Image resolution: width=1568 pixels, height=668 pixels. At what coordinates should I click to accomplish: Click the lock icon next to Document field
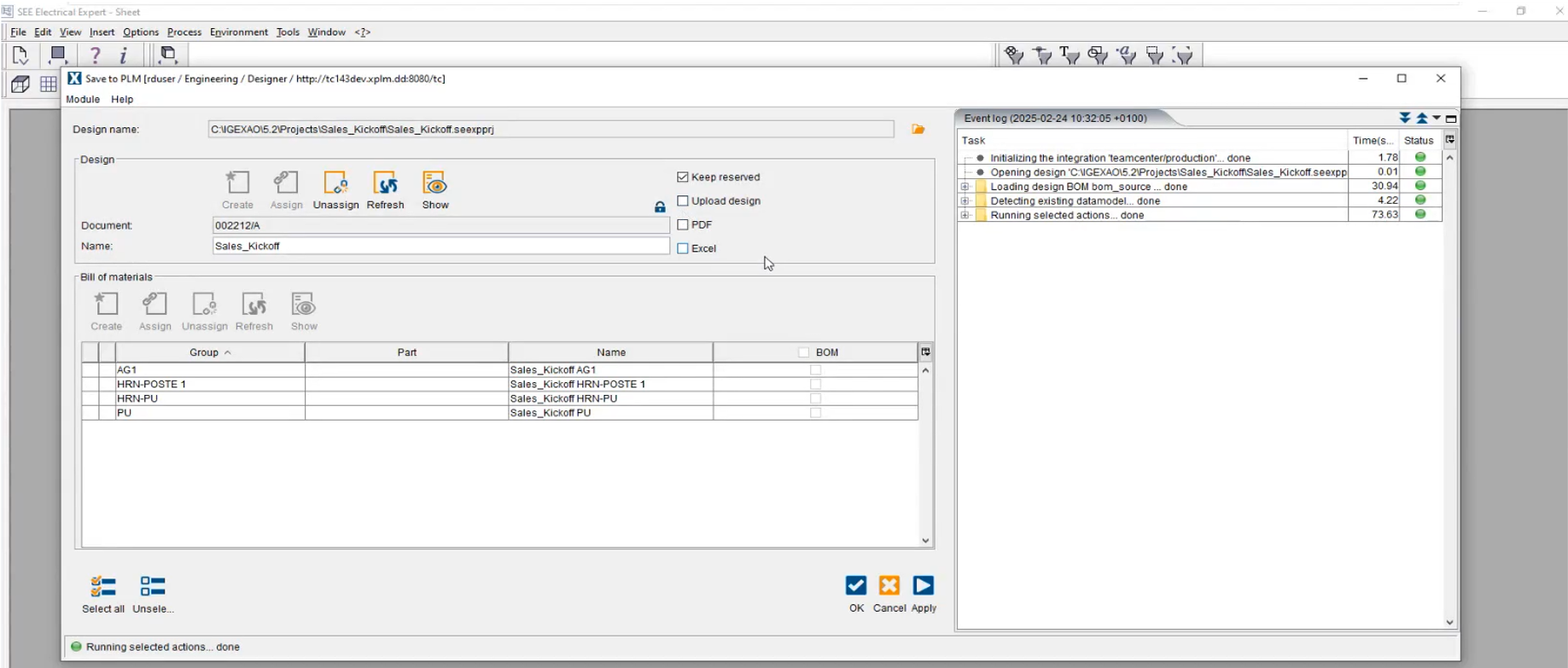click(x=660, y=207)
